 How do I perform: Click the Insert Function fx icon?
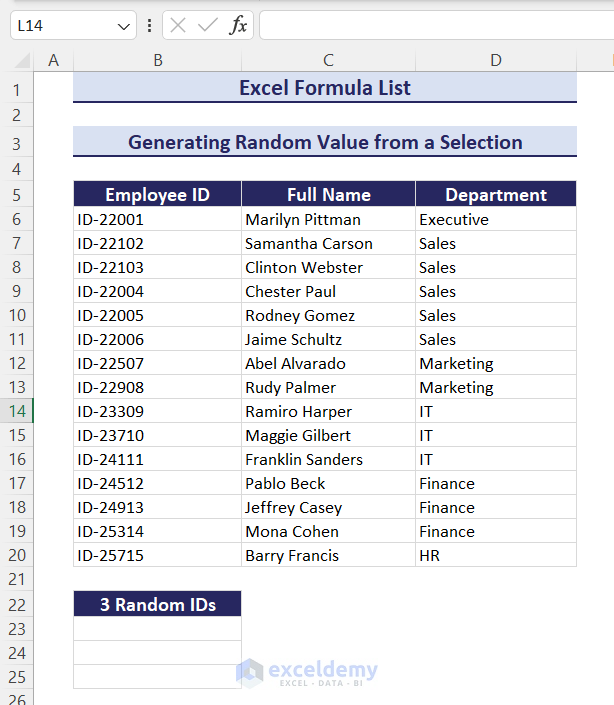tap(238, 26)
